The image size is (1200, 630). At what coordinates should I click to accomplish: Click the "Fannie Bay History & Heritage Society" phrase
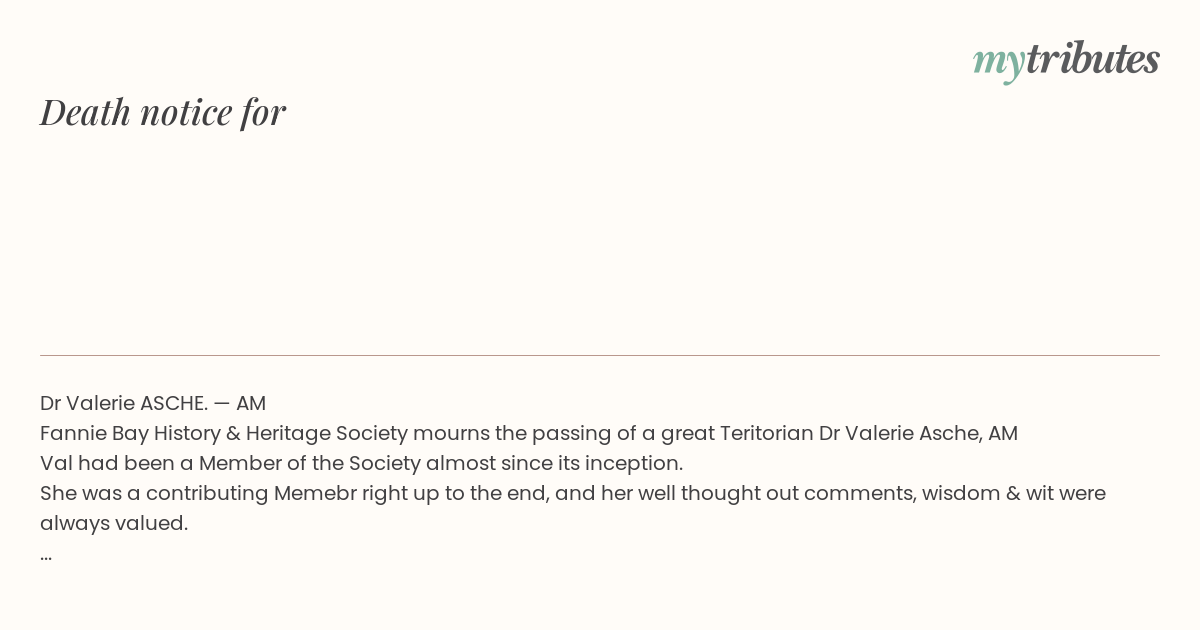(x=224, y=433)
